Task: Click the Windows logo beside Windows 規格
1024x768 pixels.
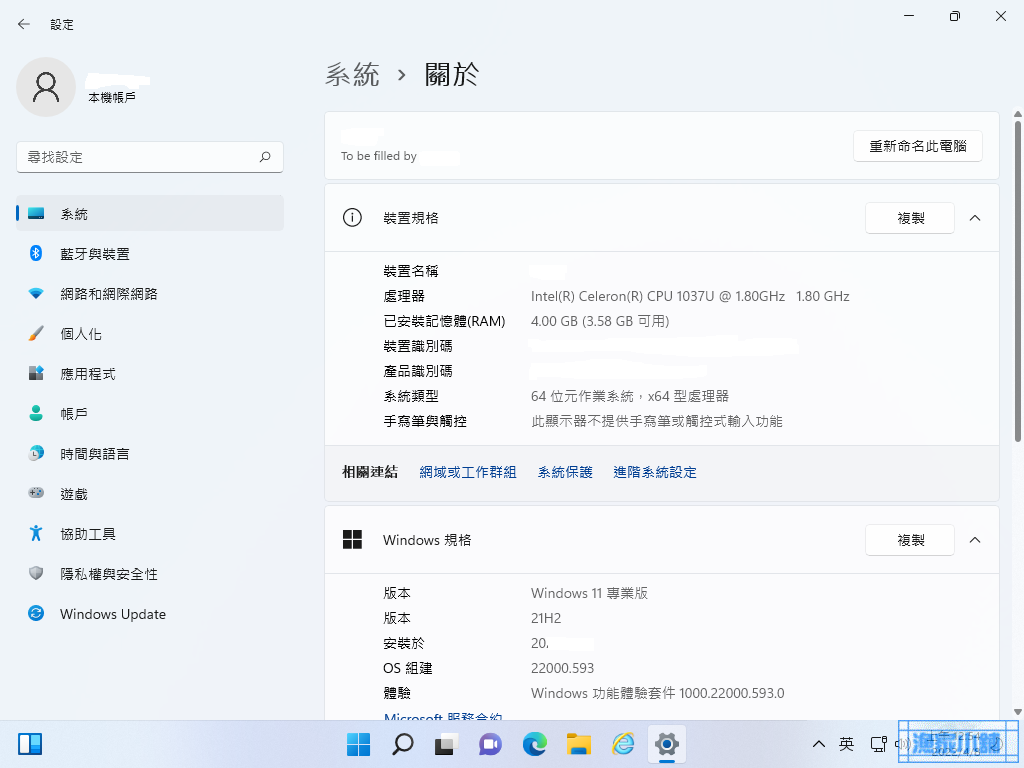Action: point(352,539)
